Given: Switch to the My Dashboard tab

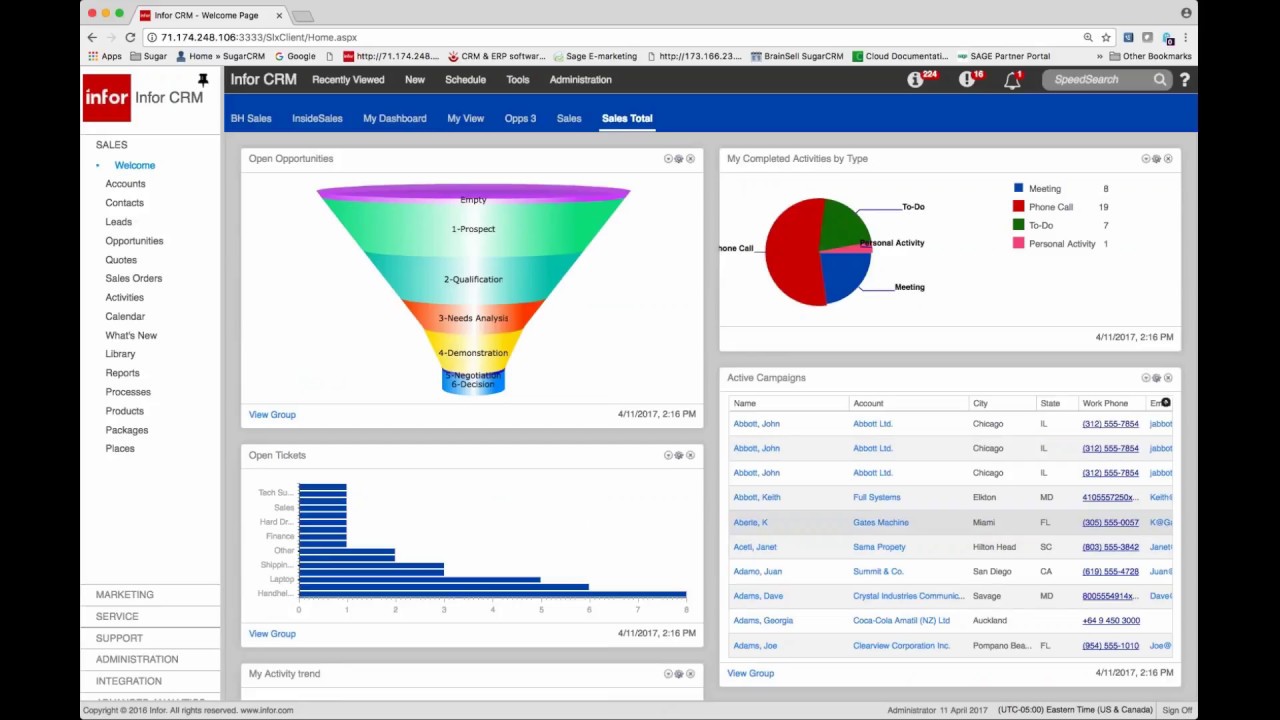Looking at the screenshot, I should [x=395, y=118].
